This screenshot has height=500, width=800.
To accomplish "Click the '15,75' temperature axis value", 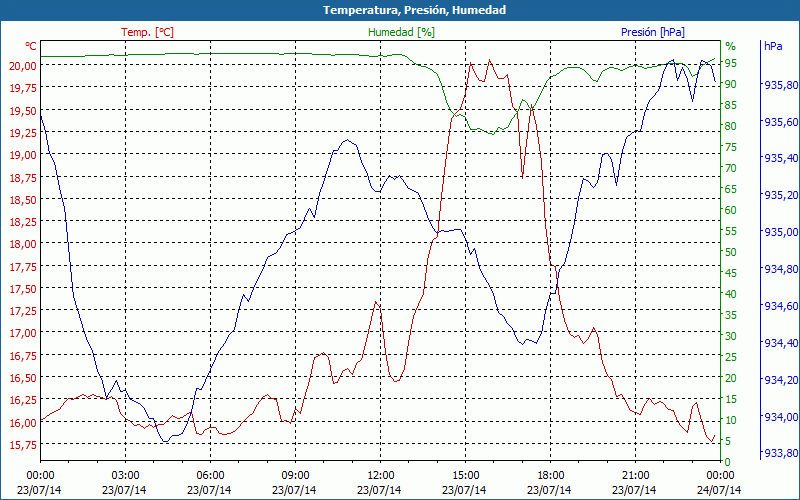I will [x=22, y=445].
